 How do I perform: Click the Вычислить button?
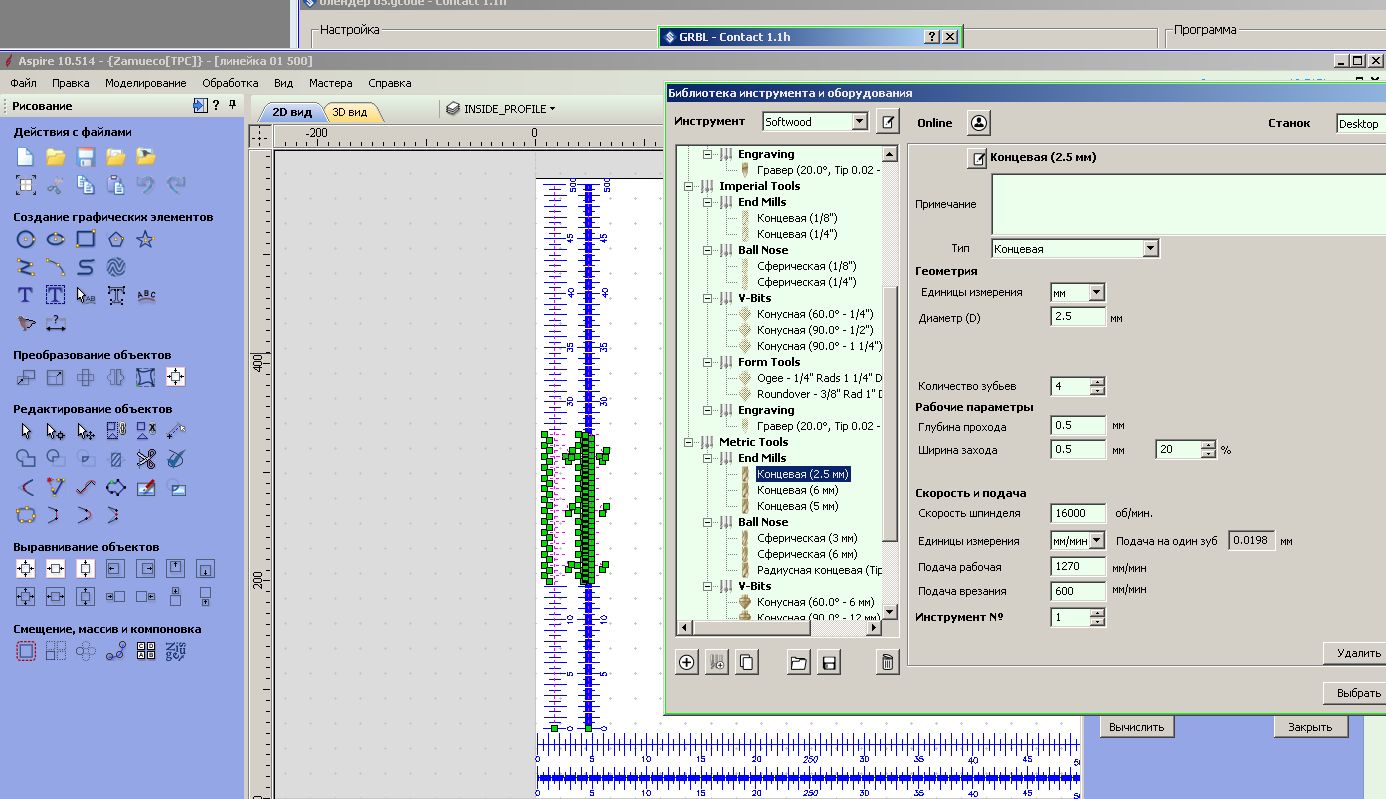pos(1137,727)
